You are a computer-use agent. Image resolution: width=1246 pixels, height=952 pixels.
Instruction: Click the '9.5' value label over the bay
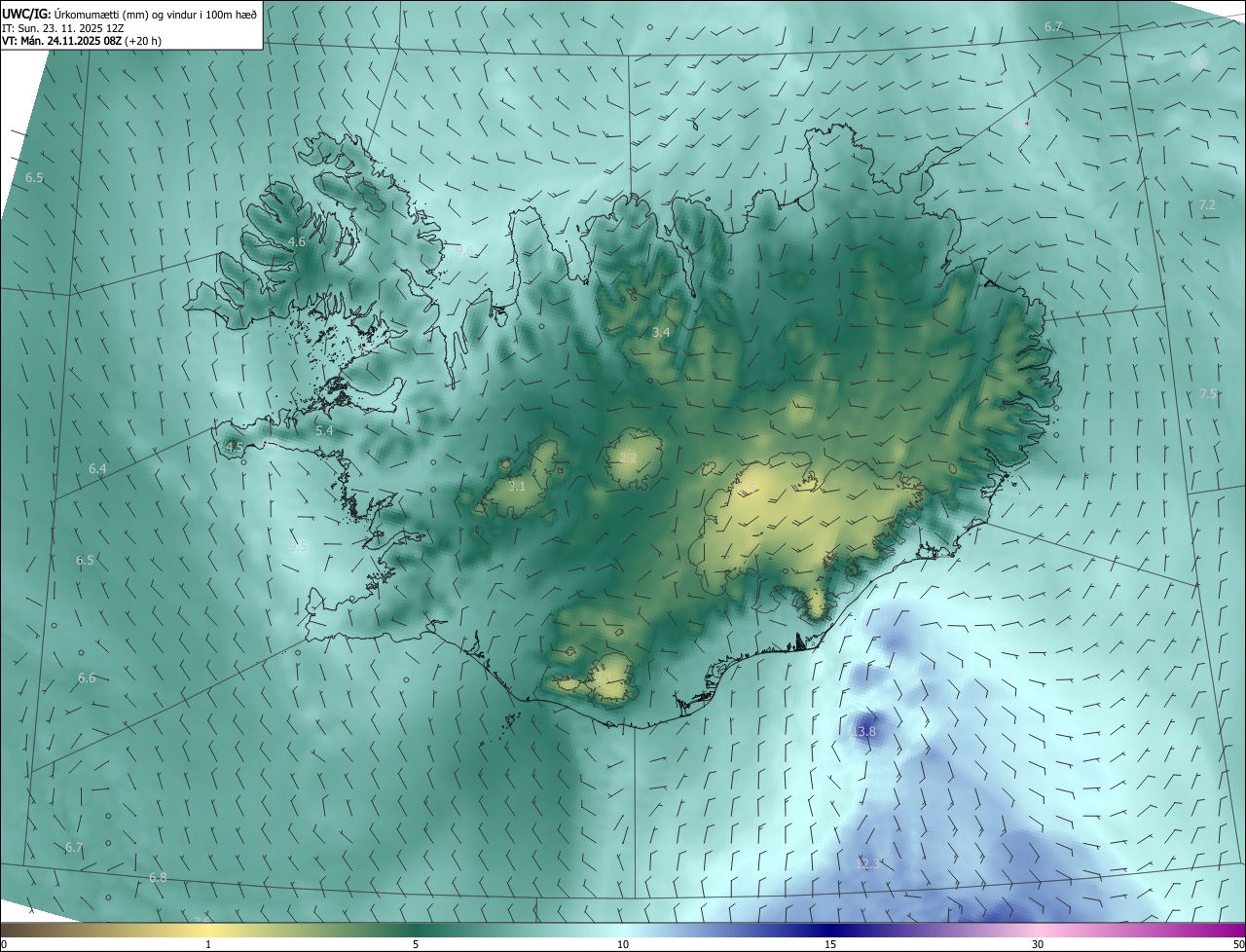pyautogui.click(x=299, y=547)
